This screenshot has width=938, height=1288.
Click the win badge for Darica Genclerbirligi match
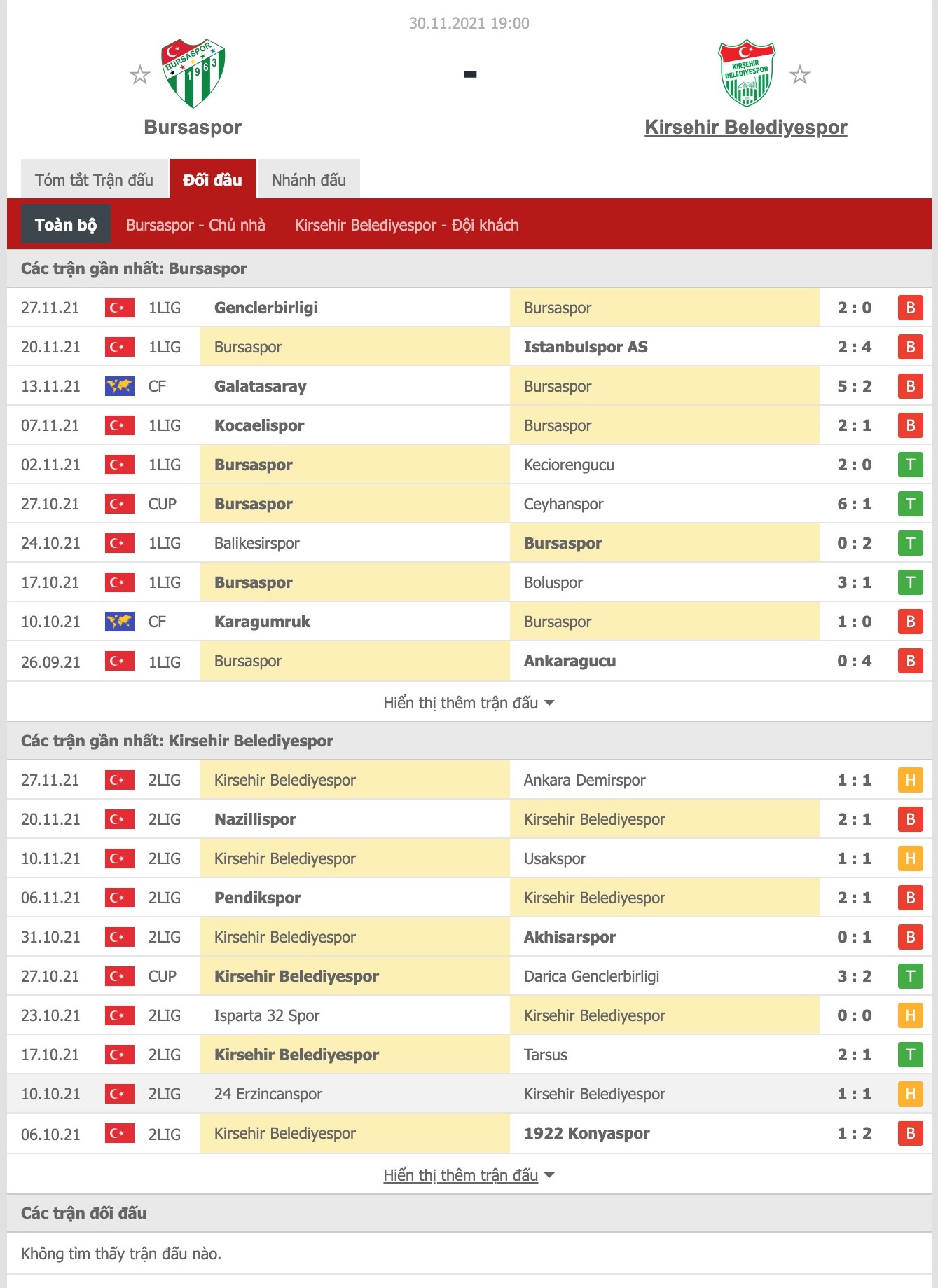point(911,976)
